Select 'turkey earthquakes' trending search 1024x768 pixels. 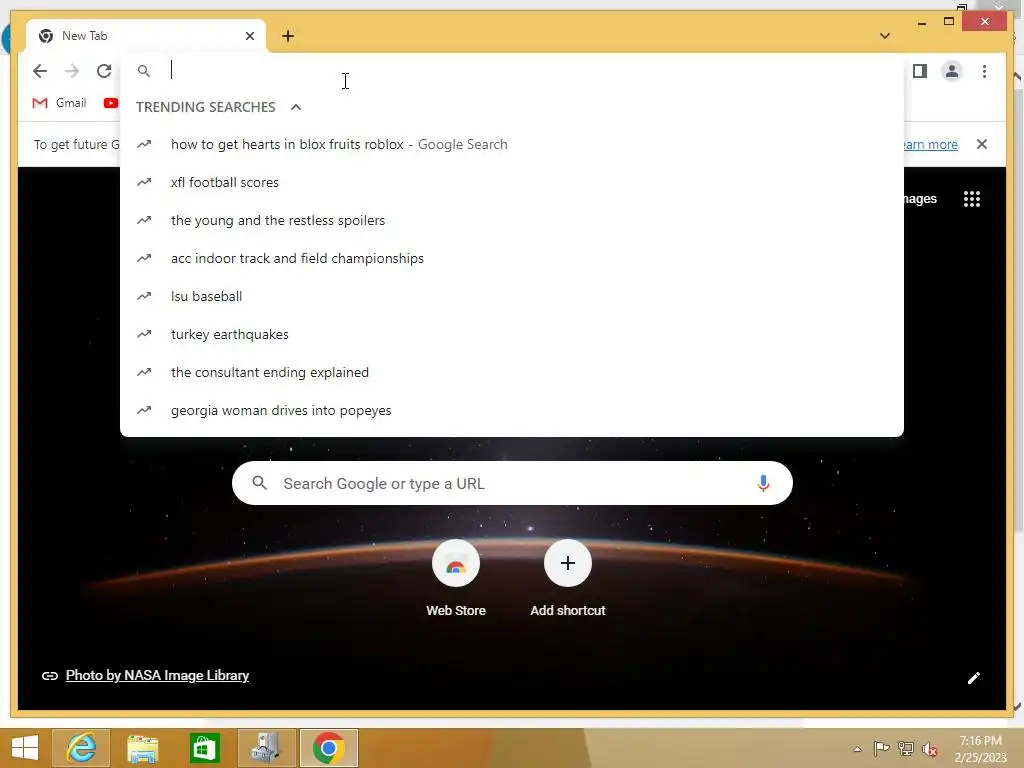pos(512,334)
